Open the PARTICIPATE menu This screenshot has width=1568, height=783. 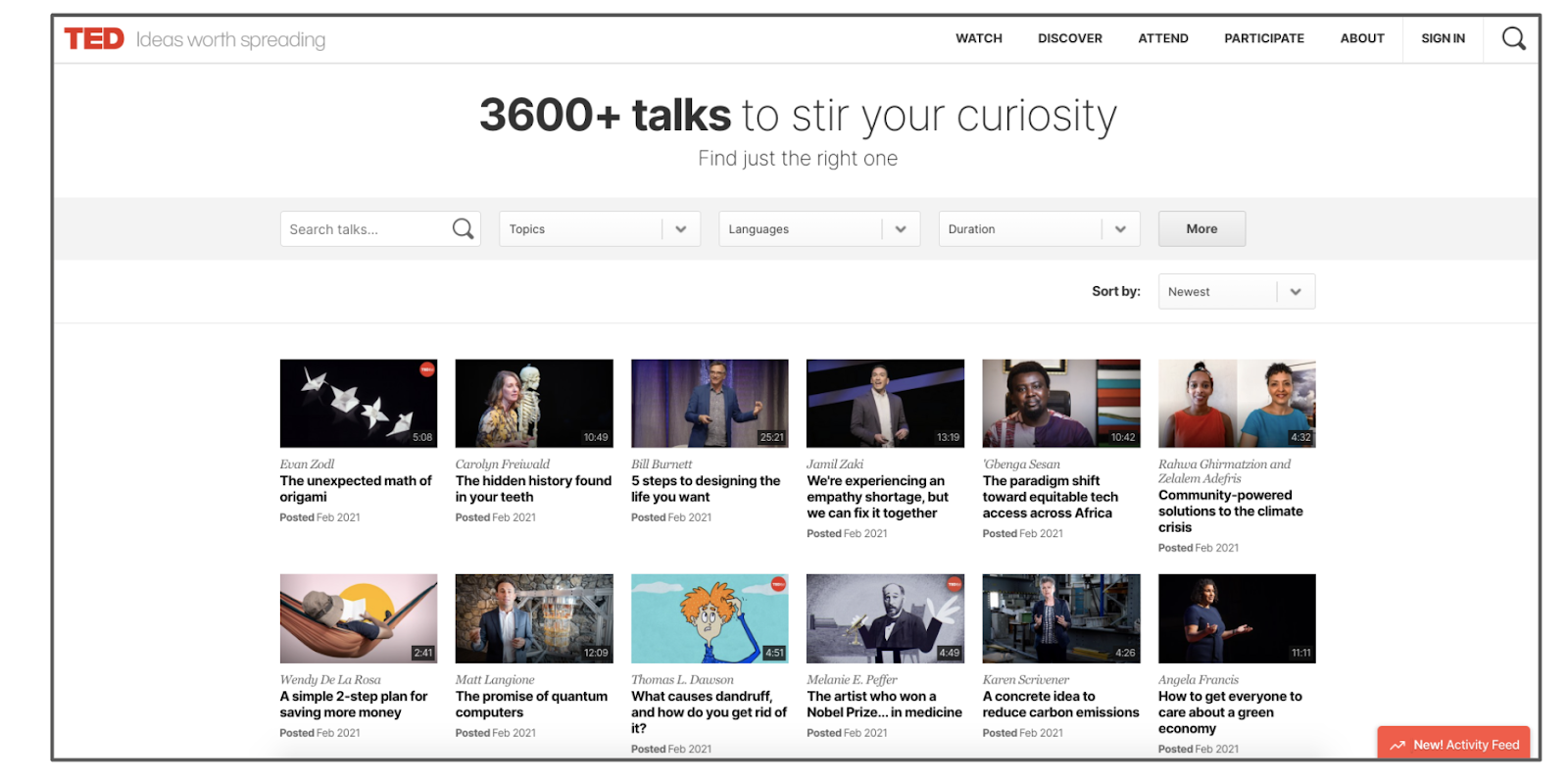(1263, 39)
